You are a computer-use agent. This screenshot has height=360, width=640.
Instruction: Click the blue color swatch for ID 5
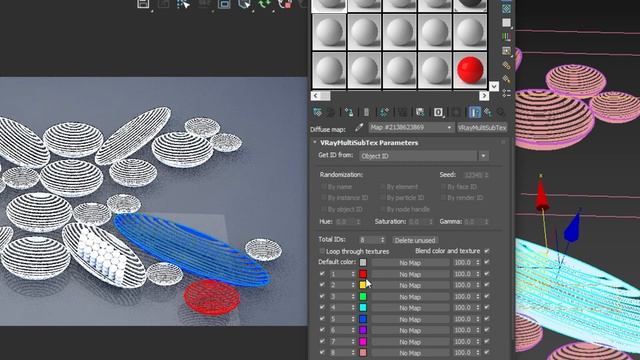pos(363,319)
